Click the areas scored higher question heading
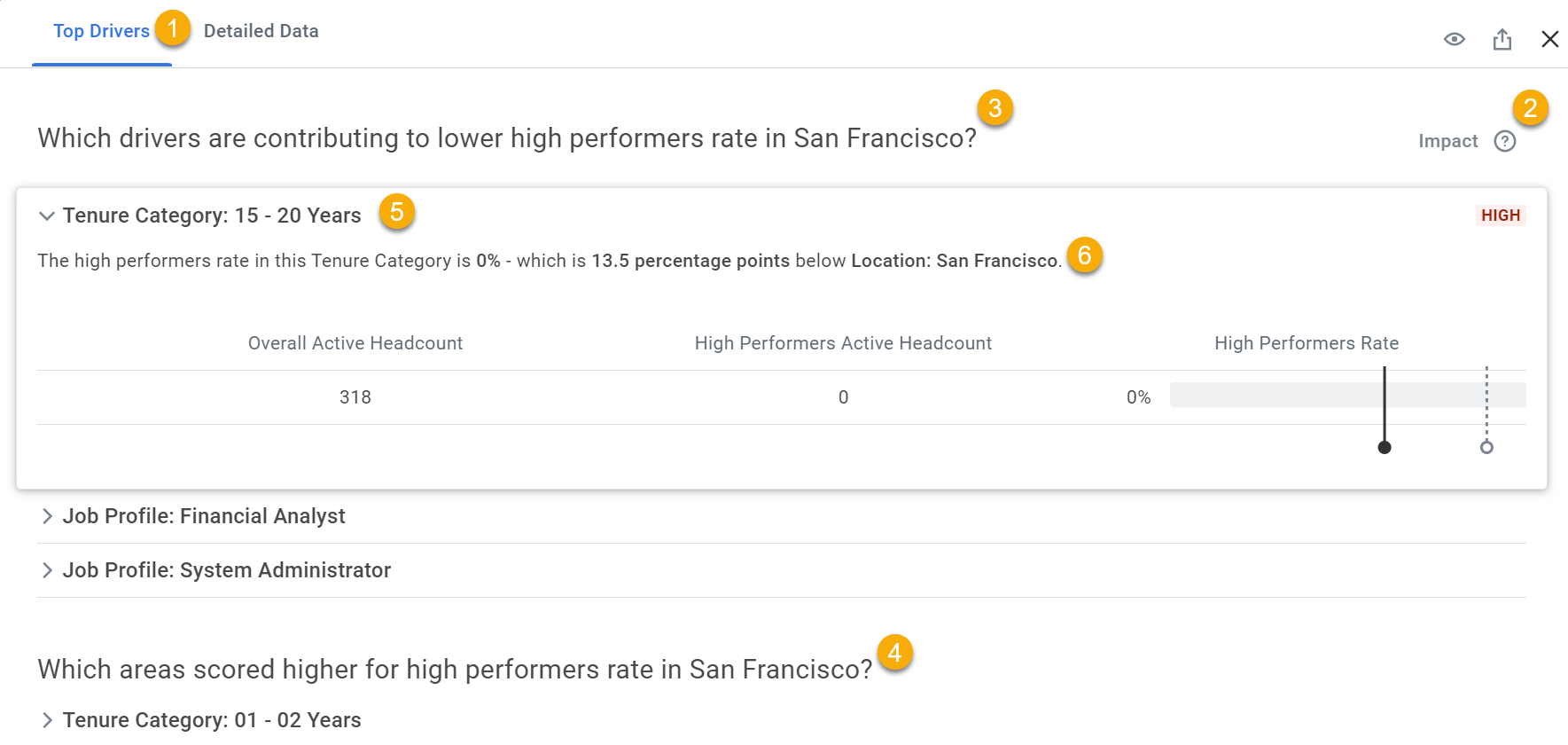 coord(455,670)
